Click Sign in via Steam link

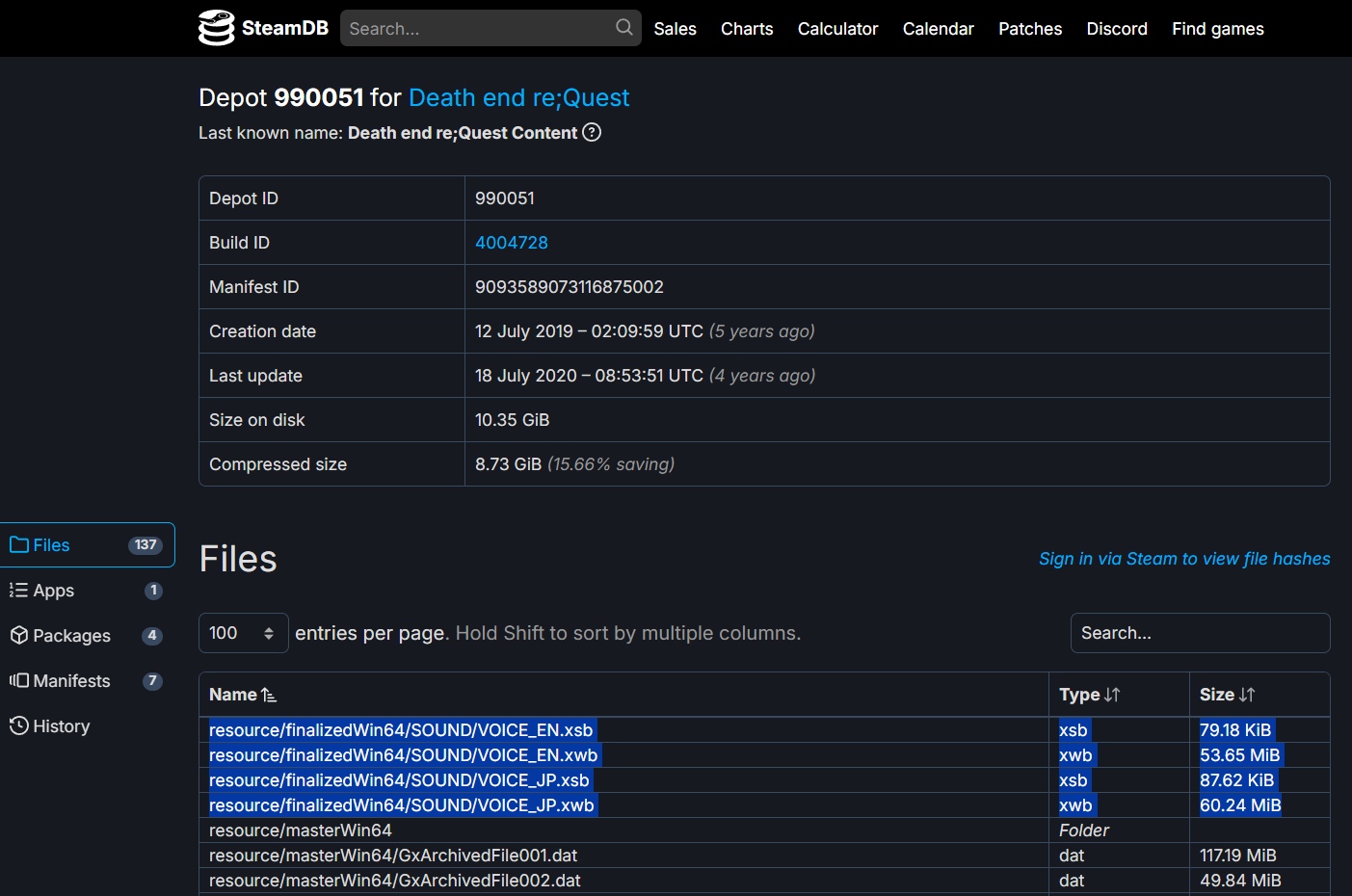[x=1183, y=559]
